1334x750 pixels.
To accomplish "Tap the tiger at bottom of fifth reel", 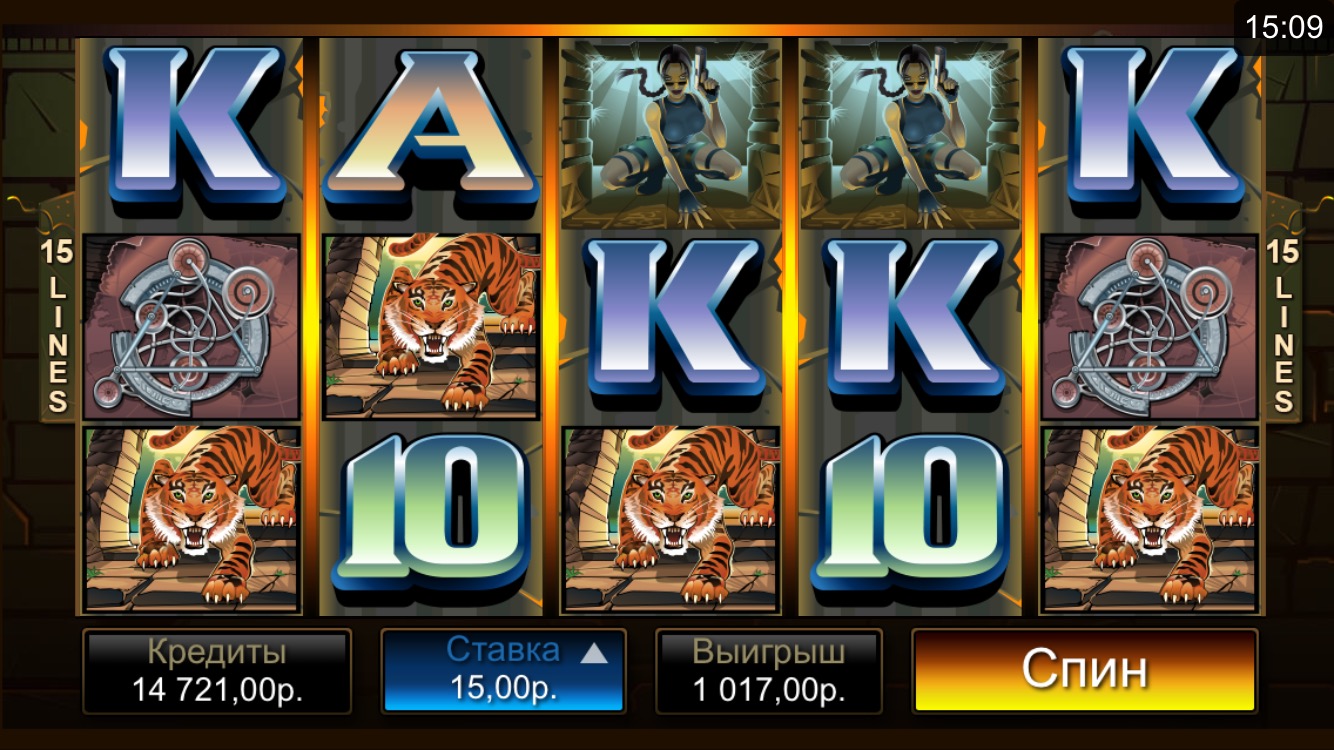I will (x=1150, y=519).
